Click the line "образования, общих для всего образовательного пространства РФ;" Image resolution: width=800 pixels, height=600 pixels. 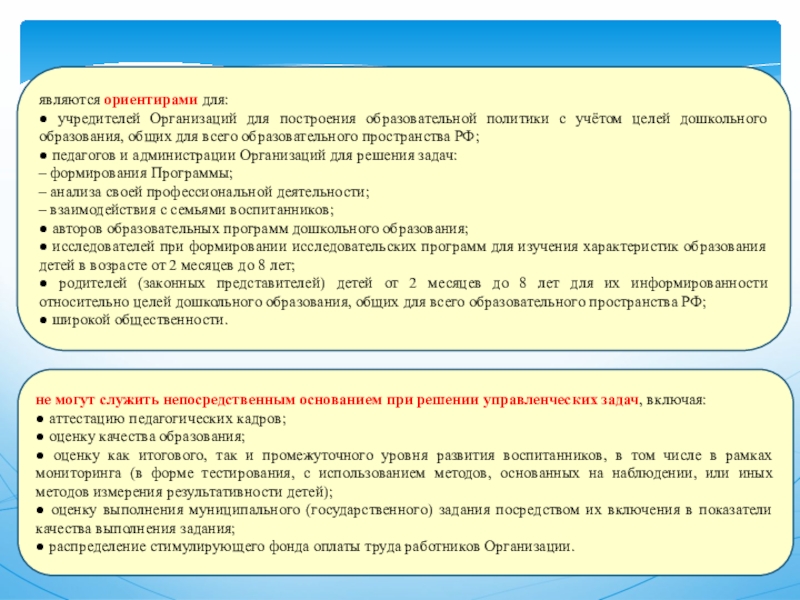(x=259, y=137)
